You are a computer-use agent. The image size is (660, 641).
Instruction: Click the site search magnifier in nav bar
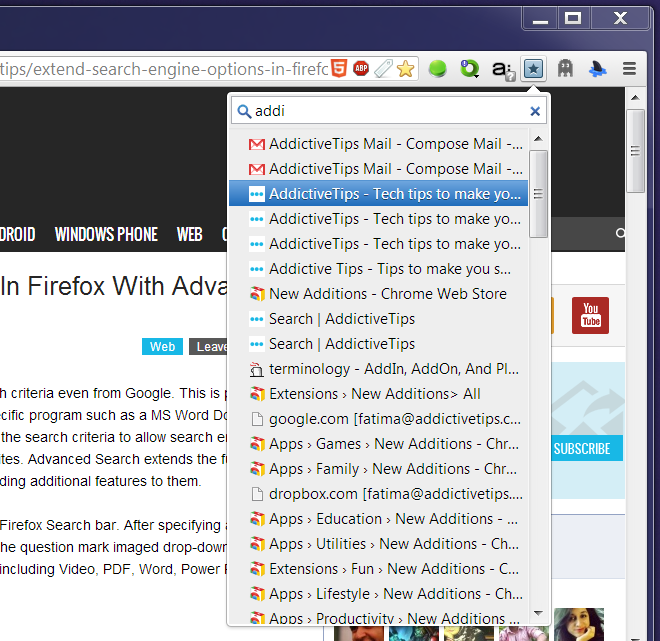click(620, 233)
